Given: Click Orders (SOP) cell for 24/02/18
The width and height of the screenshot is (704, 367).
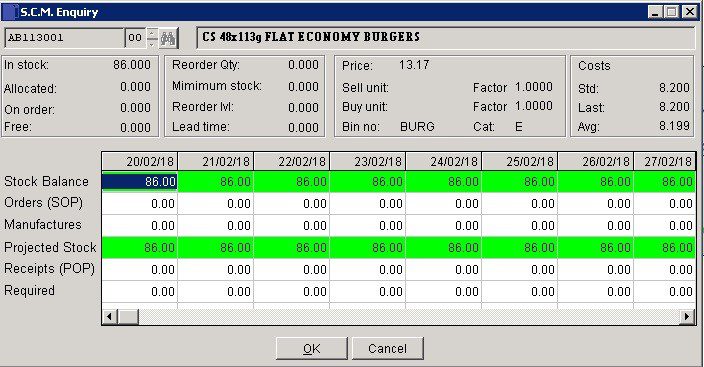Looking at the screenshot, I should coord(444,203).
